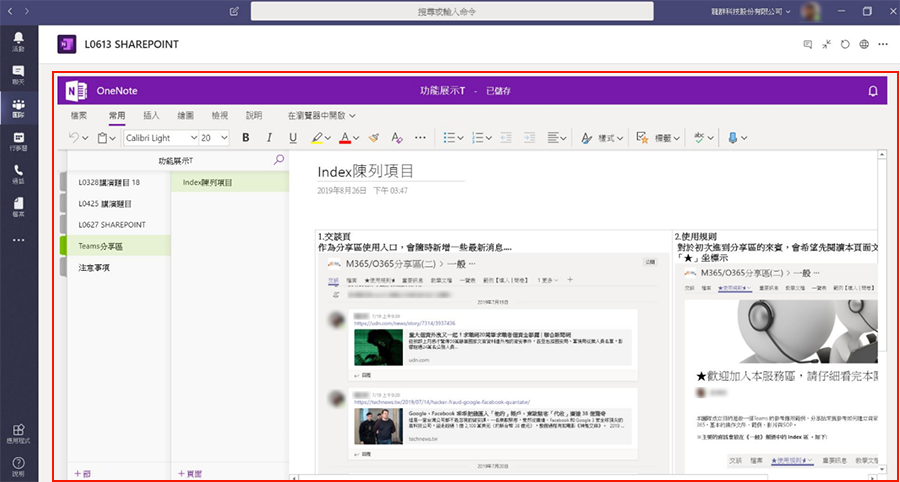Viewport: 900px width, 482px height.
Task: Increase indent of the paragraph
Action: [x=529, y=138]
